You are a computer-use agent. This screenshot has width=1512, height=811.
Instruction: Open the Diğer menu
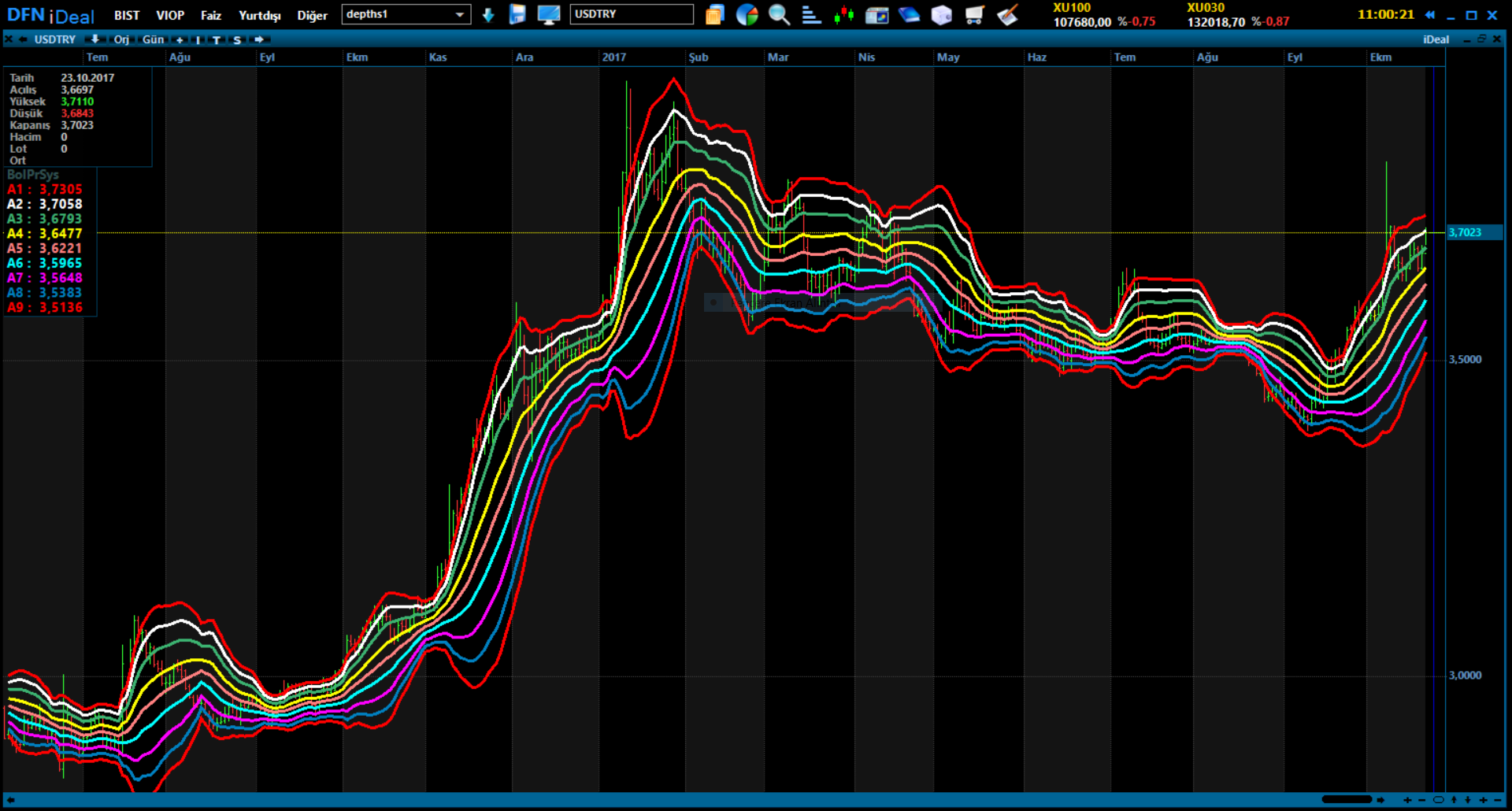coord(312,15)
